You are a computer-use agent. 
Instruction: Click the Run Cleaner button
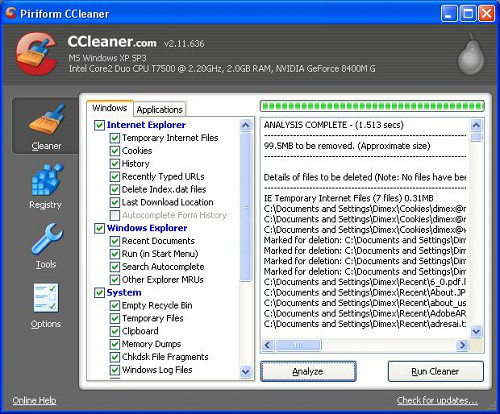pyautogui.click(x=436, y=371)
